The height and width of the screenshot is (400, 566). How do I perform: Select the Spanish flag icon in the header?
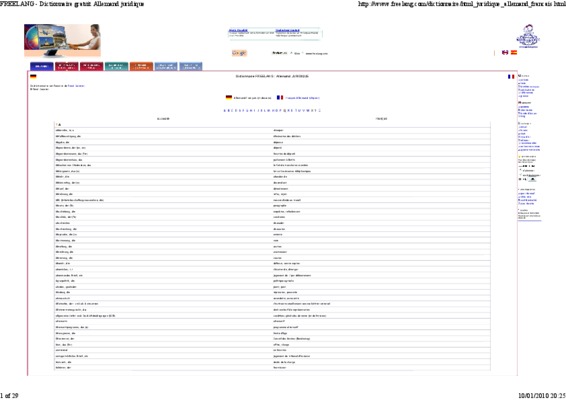coord(514,53)
